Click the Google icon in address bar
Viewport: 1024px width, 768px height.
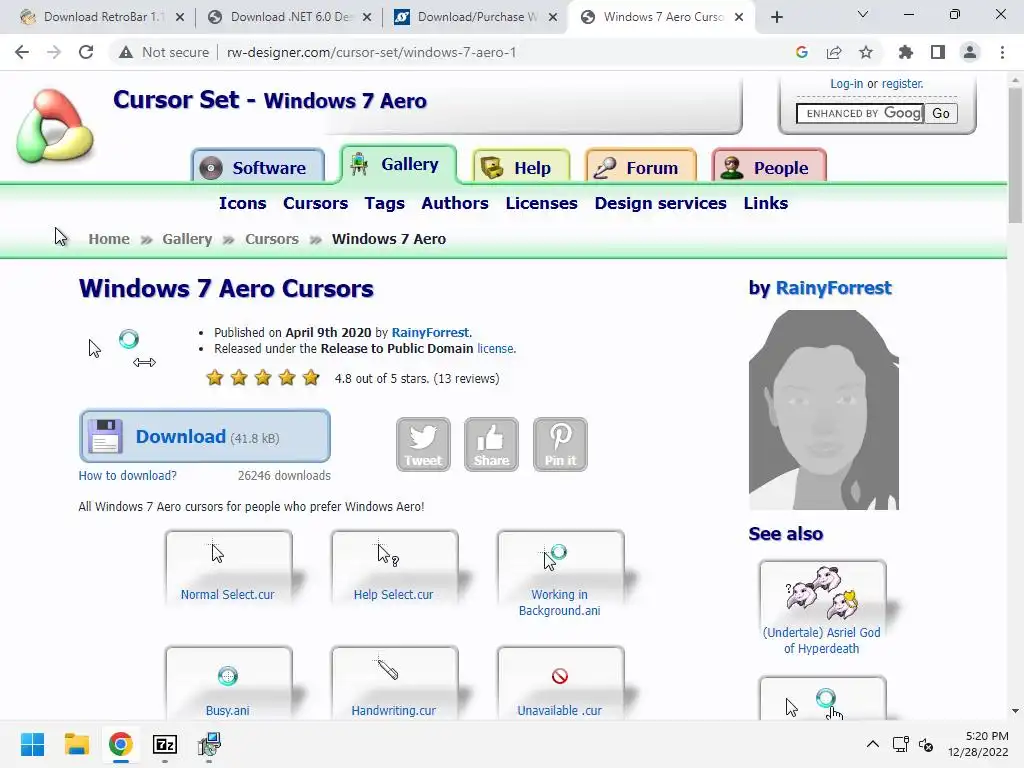pyautogui.click(x=802, y=52)
